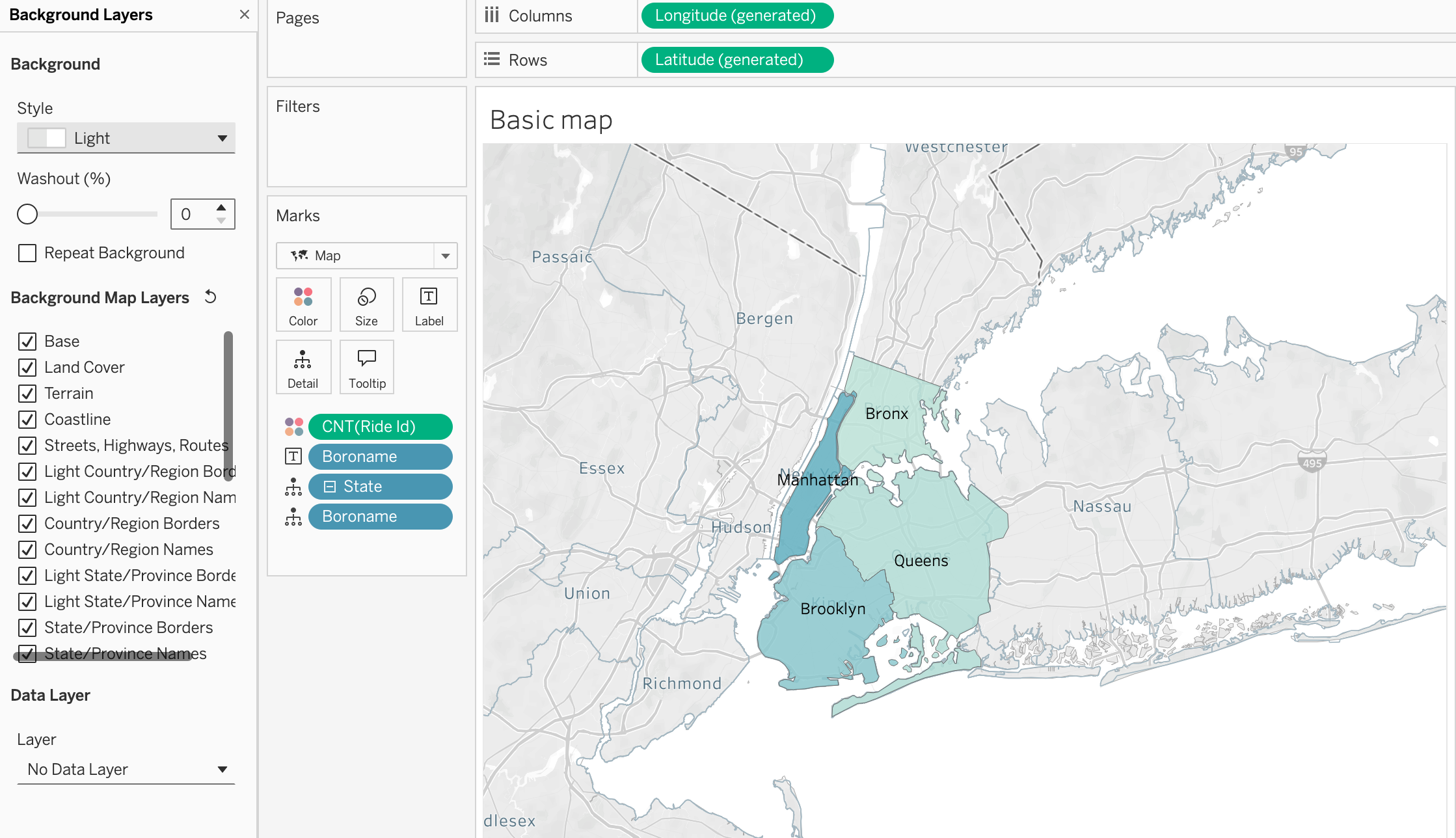Open the Style dropdown set to Light

(x=126, y=138)
